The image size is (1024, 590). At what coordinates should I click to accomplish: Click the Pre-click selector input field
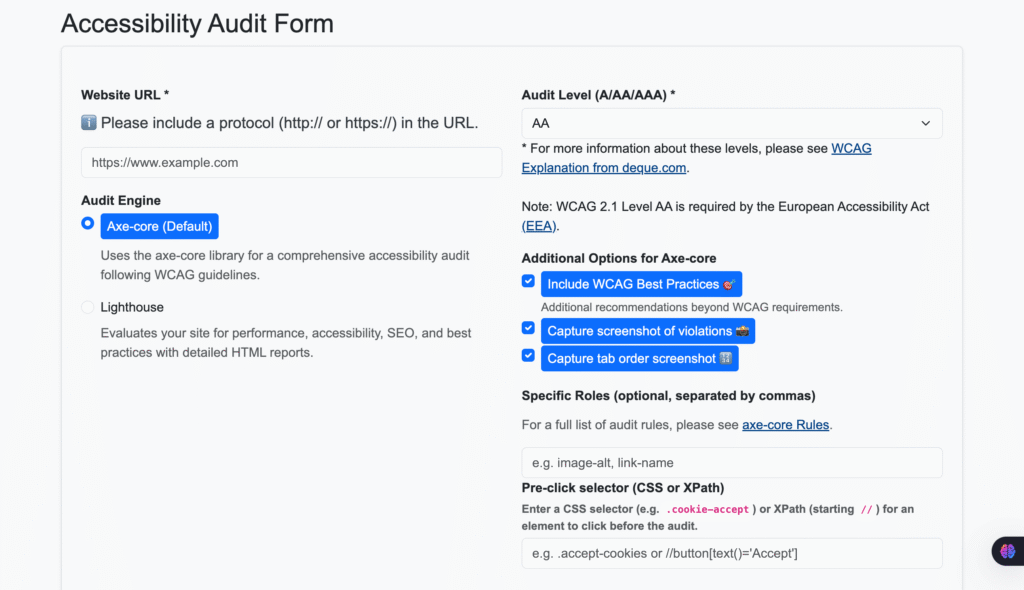(731, 553)
